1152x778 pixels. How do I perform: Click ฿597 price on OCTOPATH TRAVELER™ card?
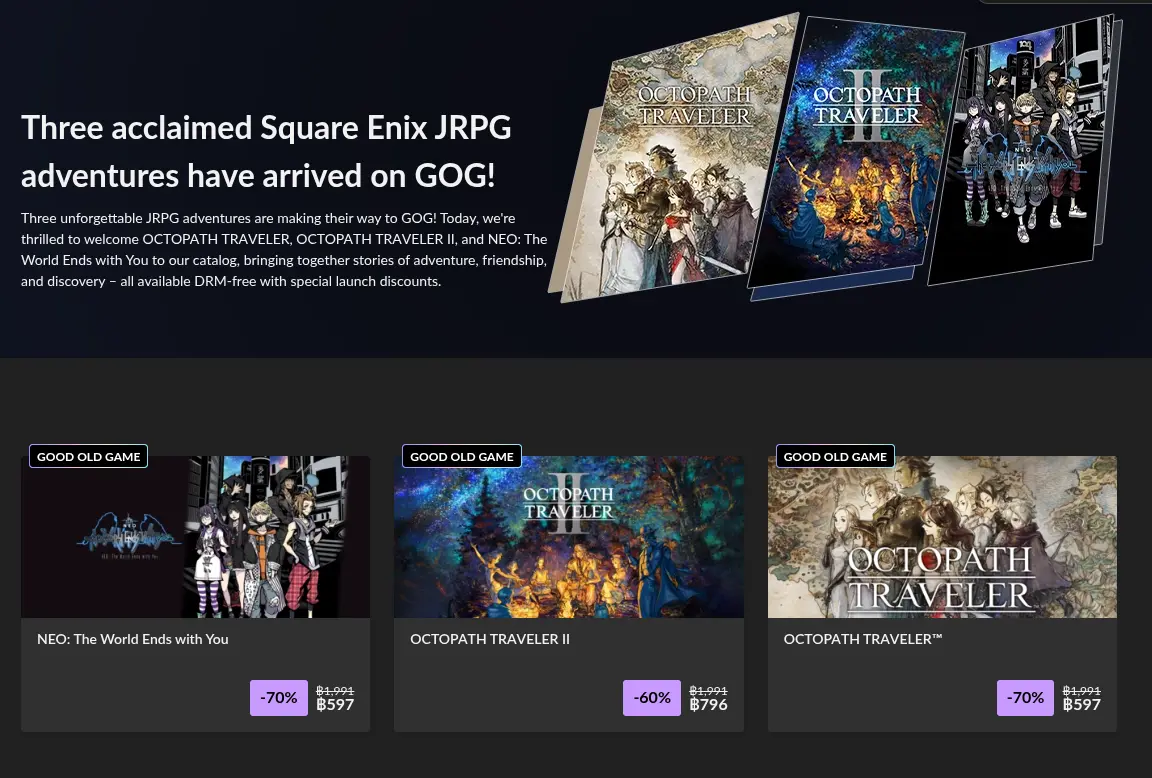pos(1081,705)
